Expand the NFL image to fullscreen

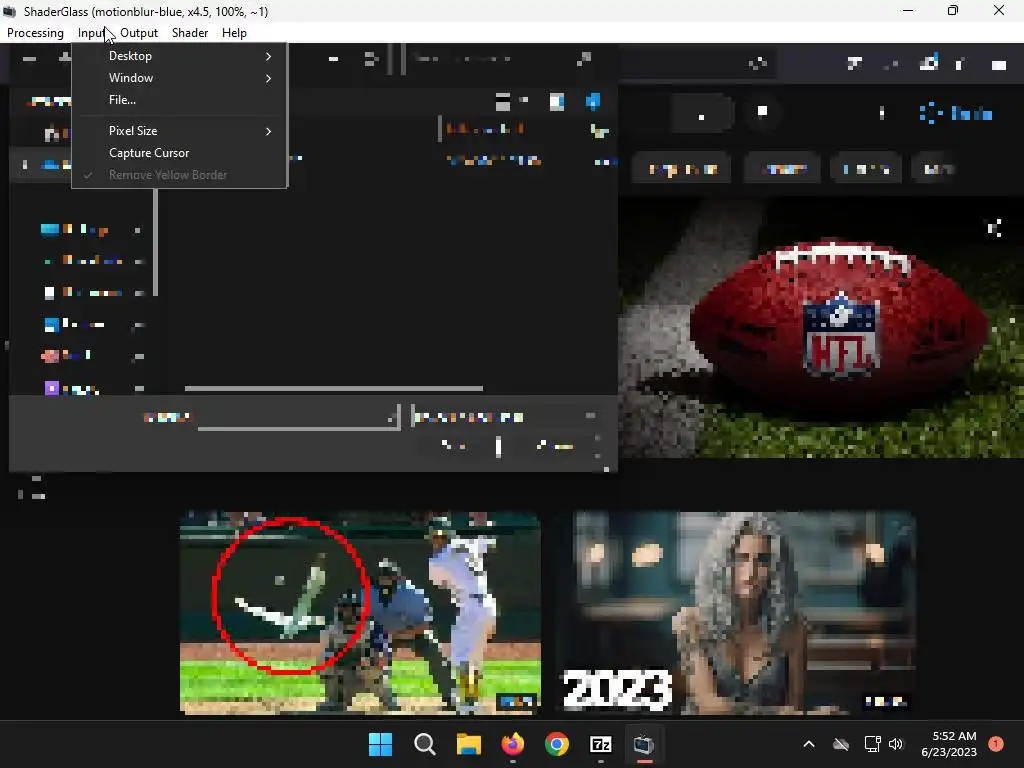(994, 227)
